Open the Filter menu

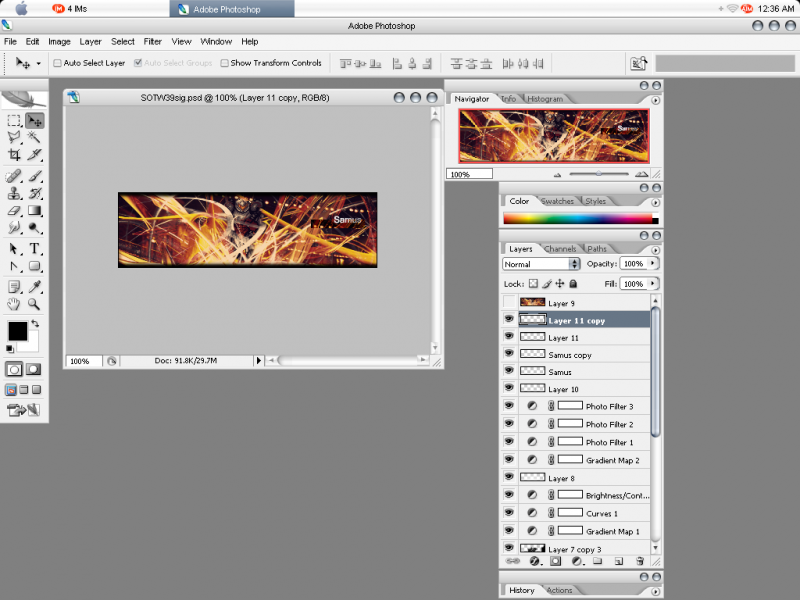point(153,42)
